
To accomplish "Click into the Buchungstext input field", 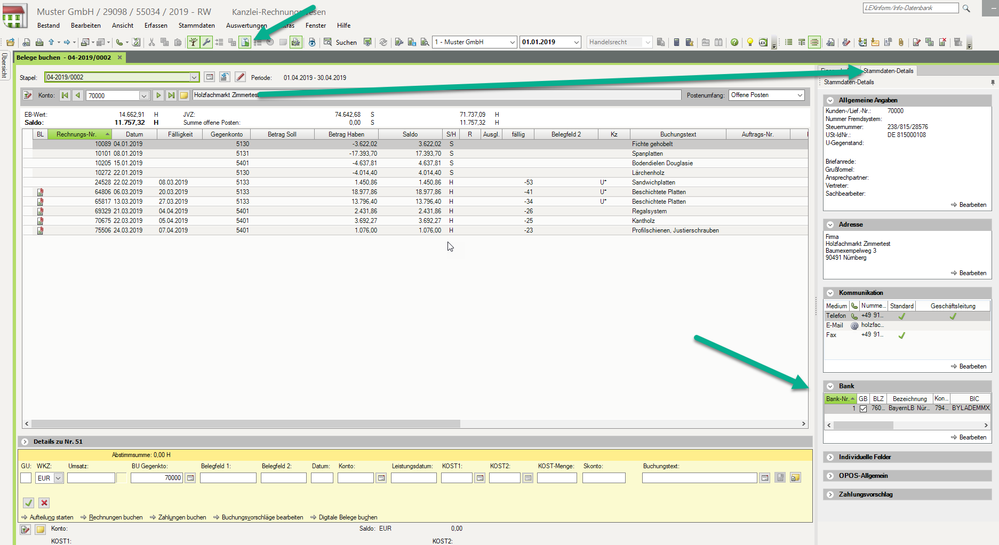I will click(x=705, y=478).
